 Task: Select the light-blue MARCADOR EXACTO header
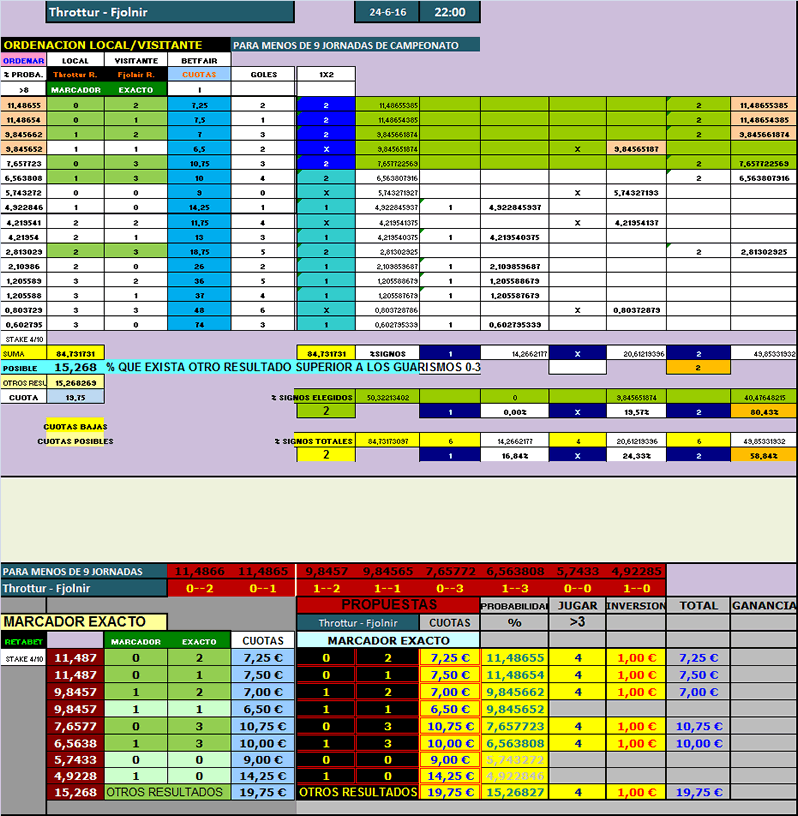pos(388,641)
